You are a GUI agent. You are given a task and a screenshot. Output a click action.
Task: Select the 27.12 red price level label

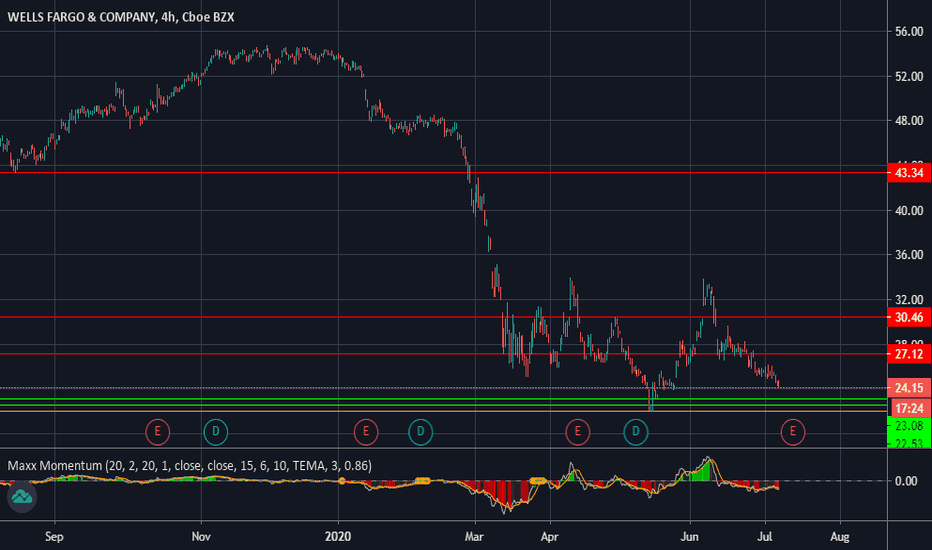click(909, 354)
